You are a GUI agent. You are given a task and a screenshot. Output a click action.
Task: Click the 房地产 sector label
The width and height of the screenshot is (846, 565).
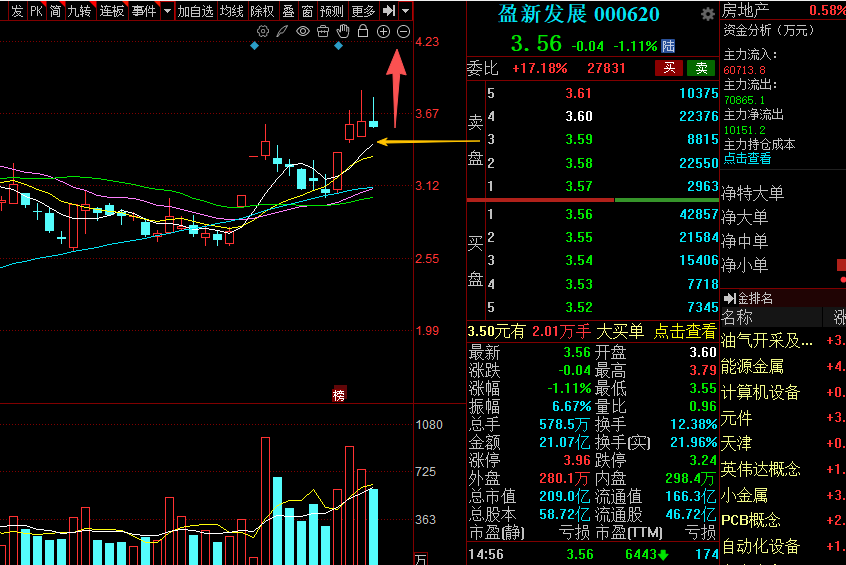pyautogui.click(x=746, y=10)
